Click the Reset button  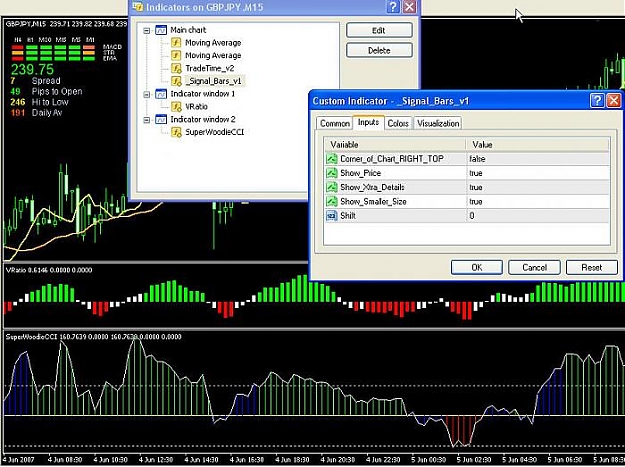[592, 267]
